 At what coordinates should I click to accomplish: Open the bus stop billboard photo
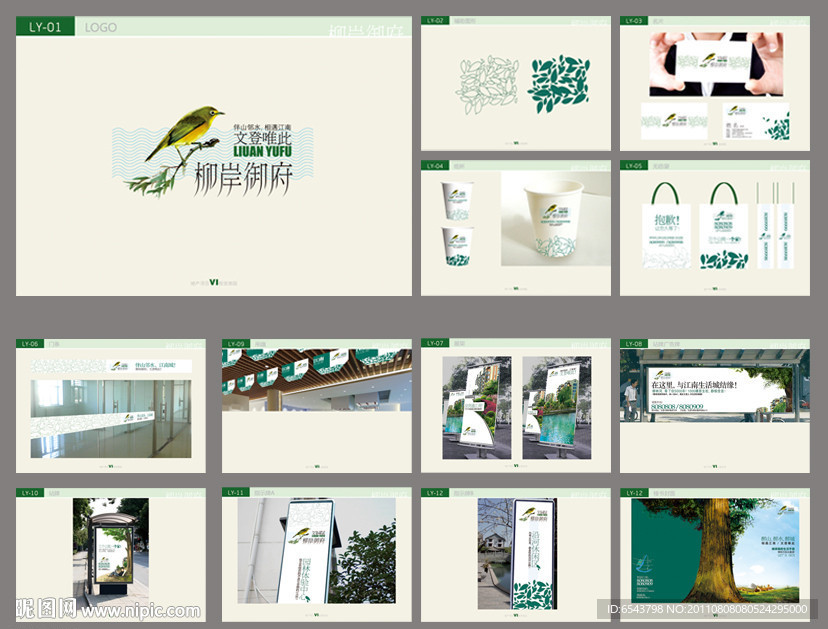pos(714,385)
